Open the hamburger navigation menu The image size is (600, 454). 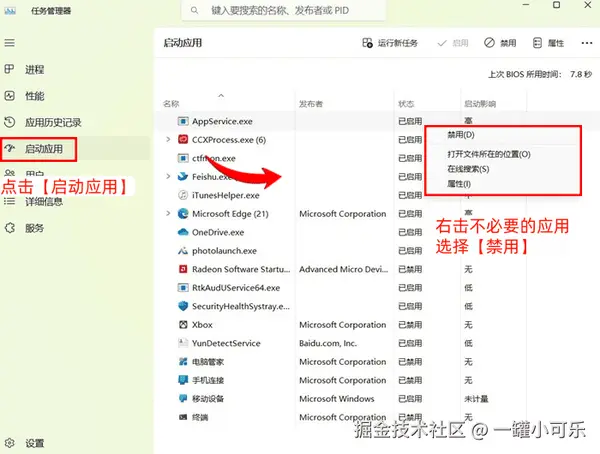(x=10, y=42)
